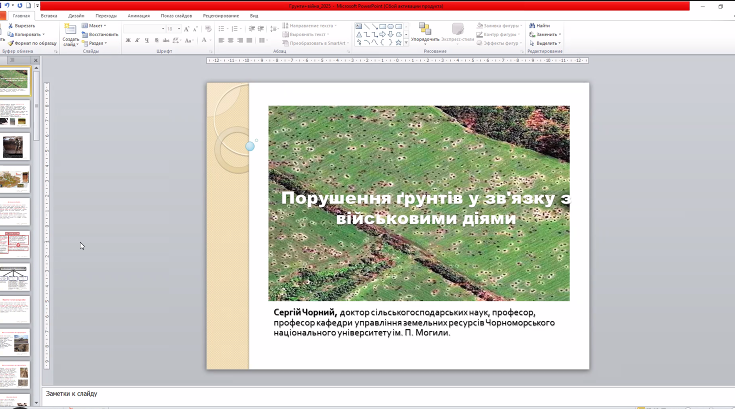Screen dimensions: 735x409
Task: Select the second slide thumbnail in panel
Action: tap(15, 115)
